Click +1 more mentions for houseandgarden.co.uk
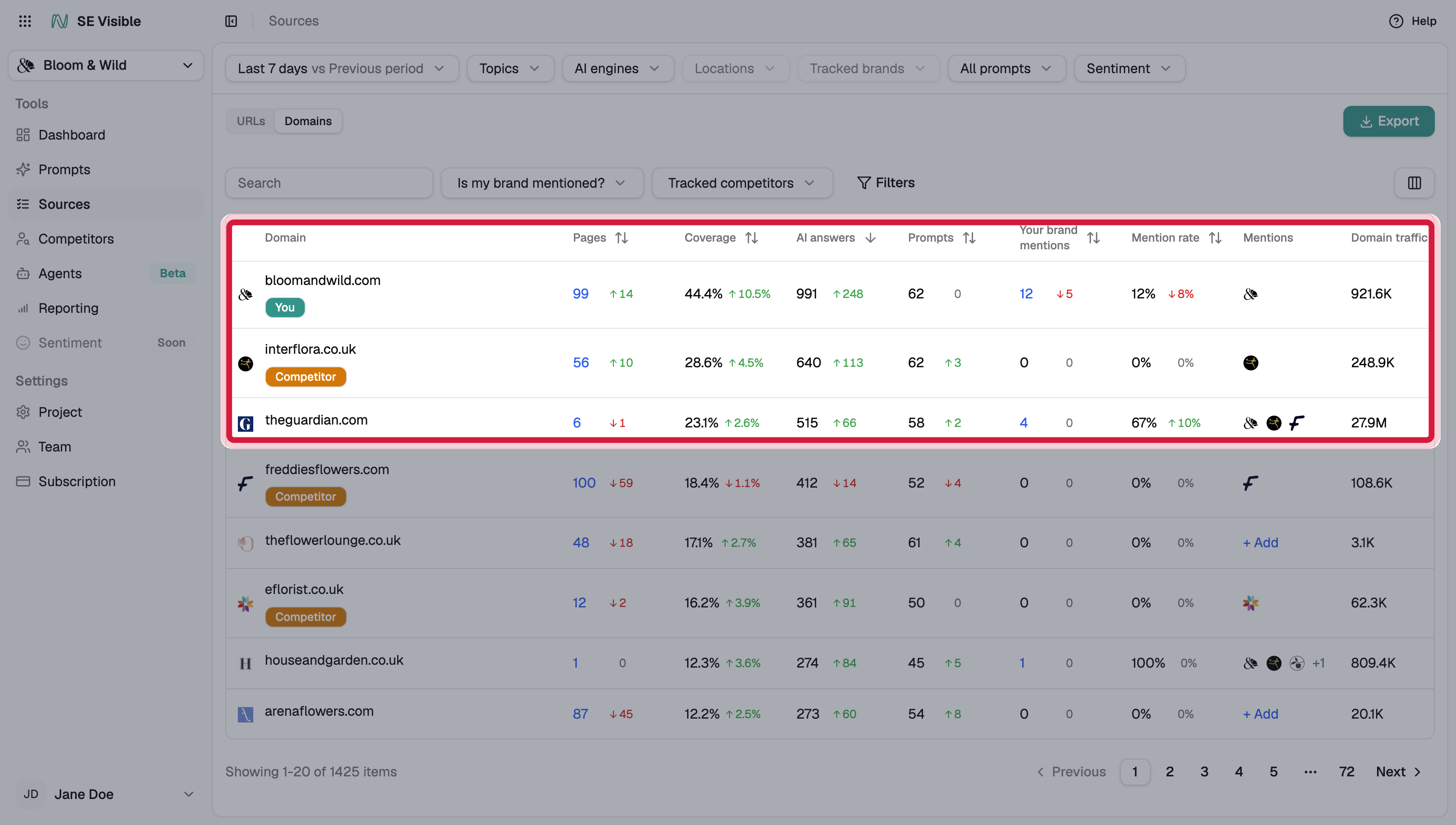The image size is (1456, 825). (1318, 662)
